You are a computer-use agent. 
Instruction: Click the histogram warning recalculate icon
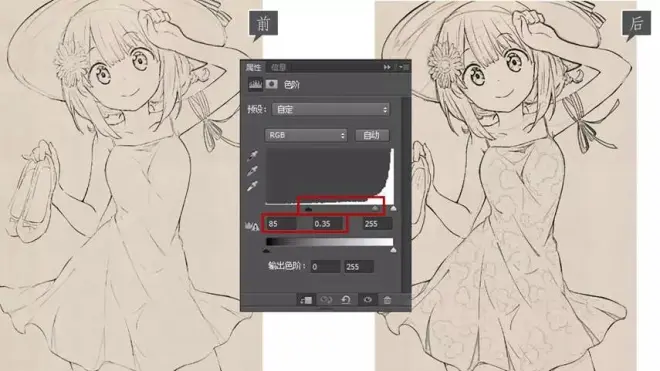[x=252, y=226]
